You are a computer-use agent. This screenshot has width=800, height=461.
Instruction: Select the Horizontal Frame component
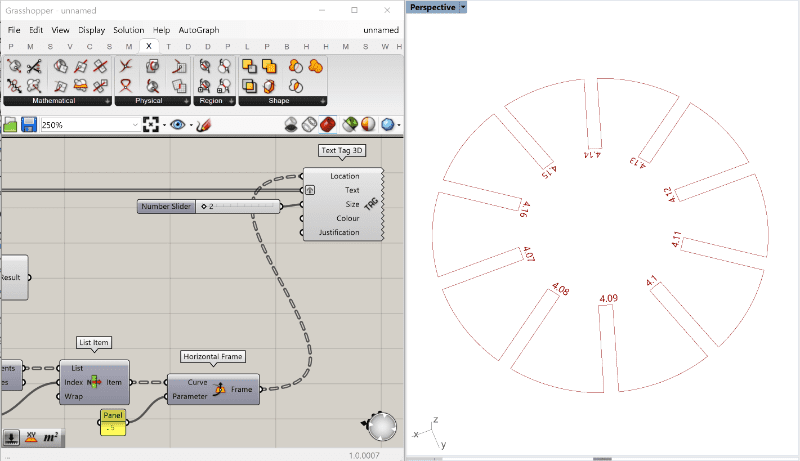[x=213, y=389]
